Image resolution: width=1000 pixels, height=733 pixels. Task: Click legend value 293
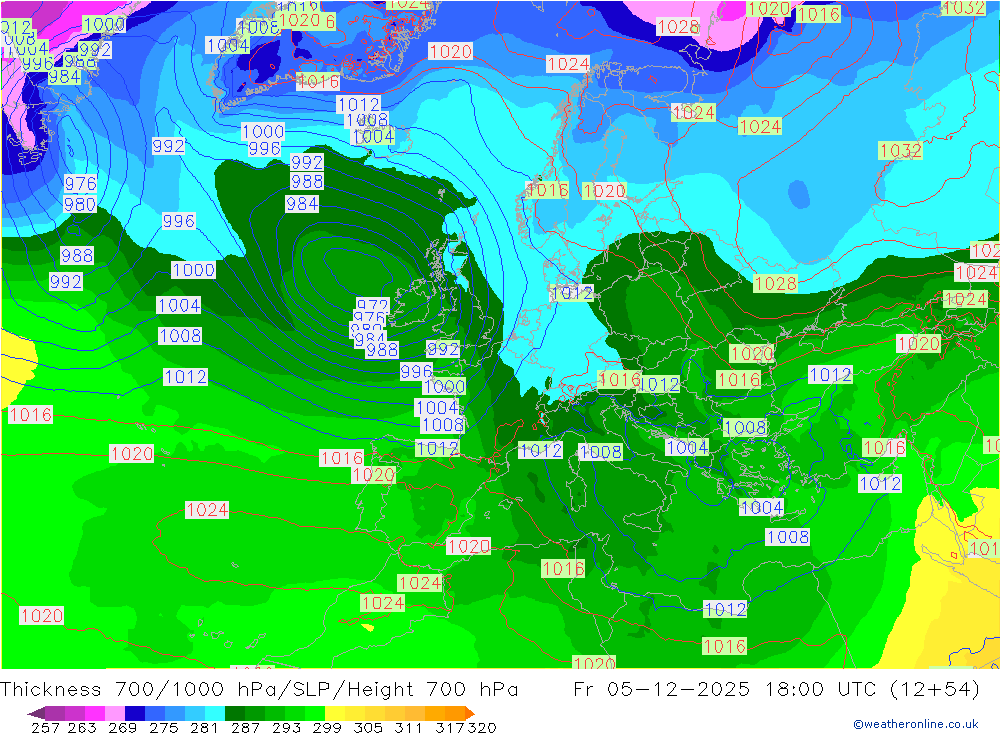[286, 727]
